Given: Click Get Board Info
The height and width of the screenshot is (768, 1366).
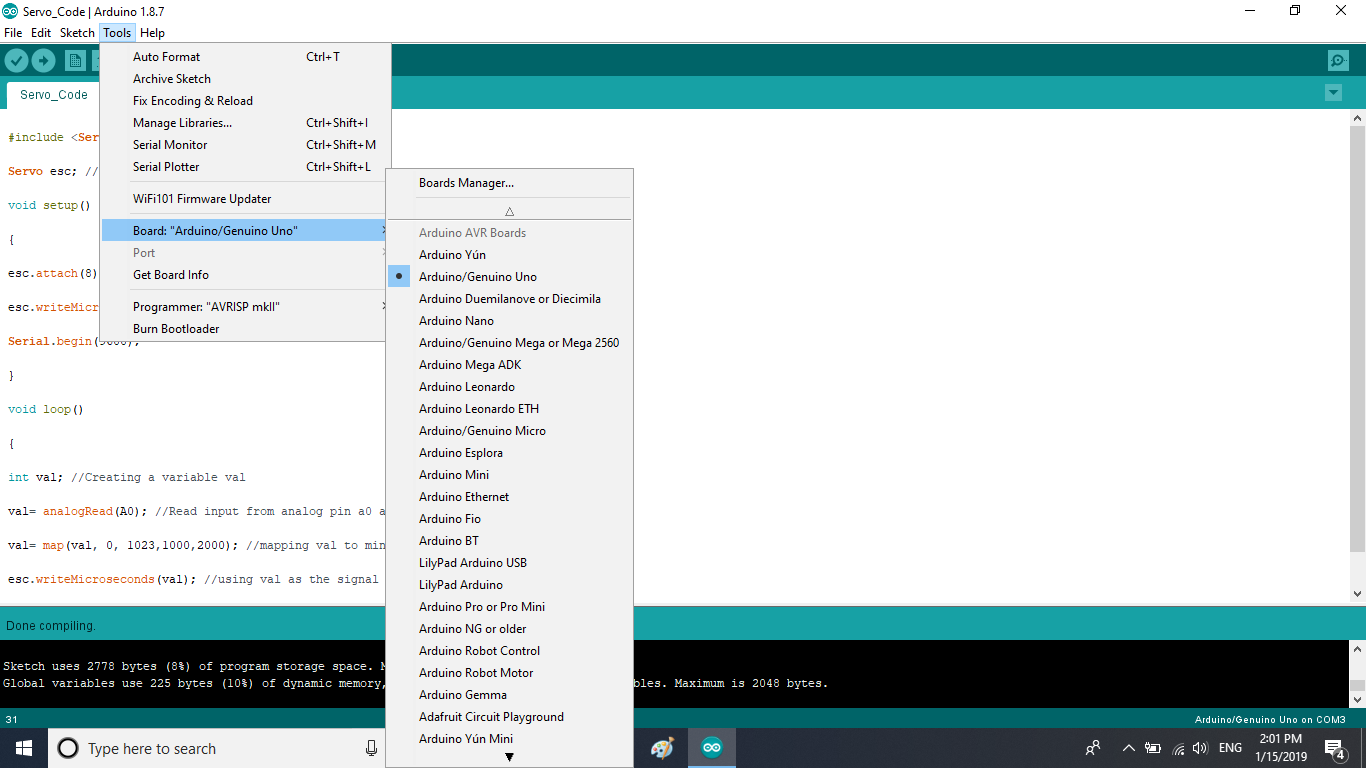Looking at the screenshot, I should (x=245, y=275).
